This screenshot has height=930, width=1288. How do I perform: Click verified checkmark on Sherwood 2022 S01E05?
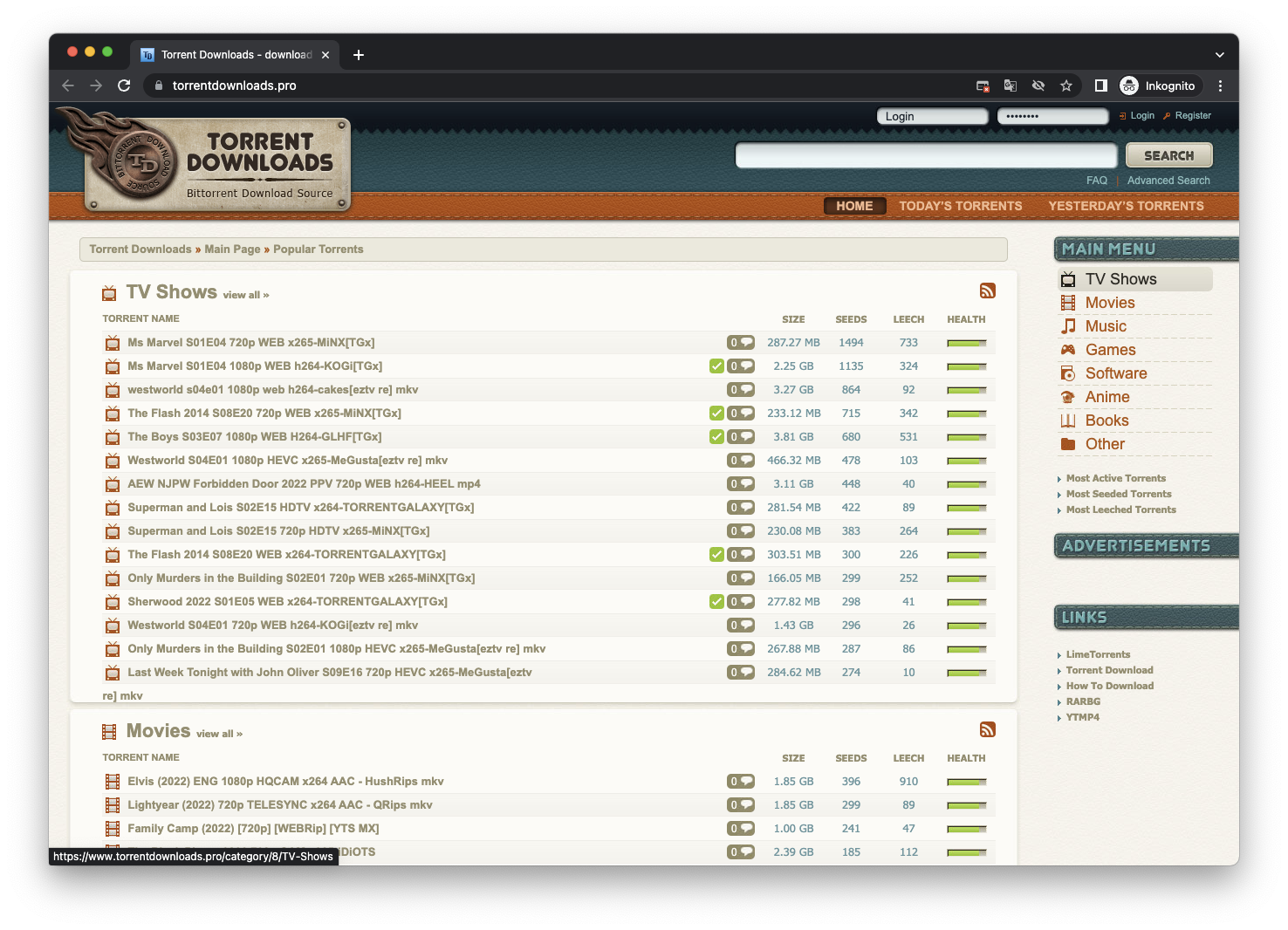(716, 602)
